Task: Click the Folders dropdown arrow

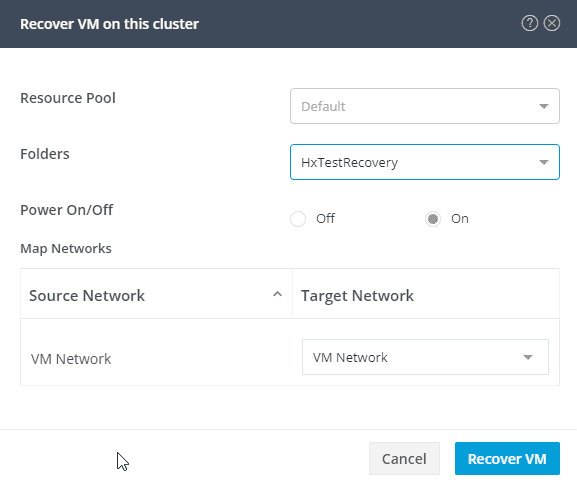Action: [544, 162]
